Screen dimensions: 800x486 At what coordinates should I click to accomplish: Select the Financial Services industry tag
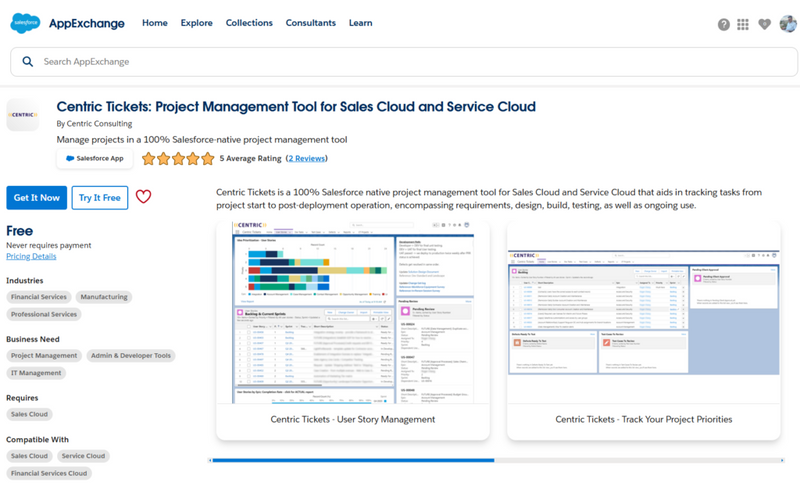click(39, 297)
